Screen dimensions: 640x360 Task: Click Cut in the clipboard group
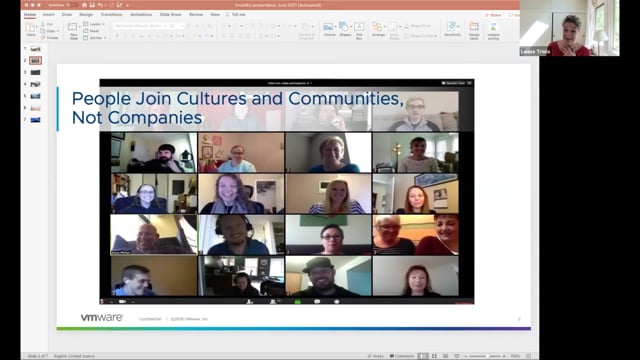47,24
